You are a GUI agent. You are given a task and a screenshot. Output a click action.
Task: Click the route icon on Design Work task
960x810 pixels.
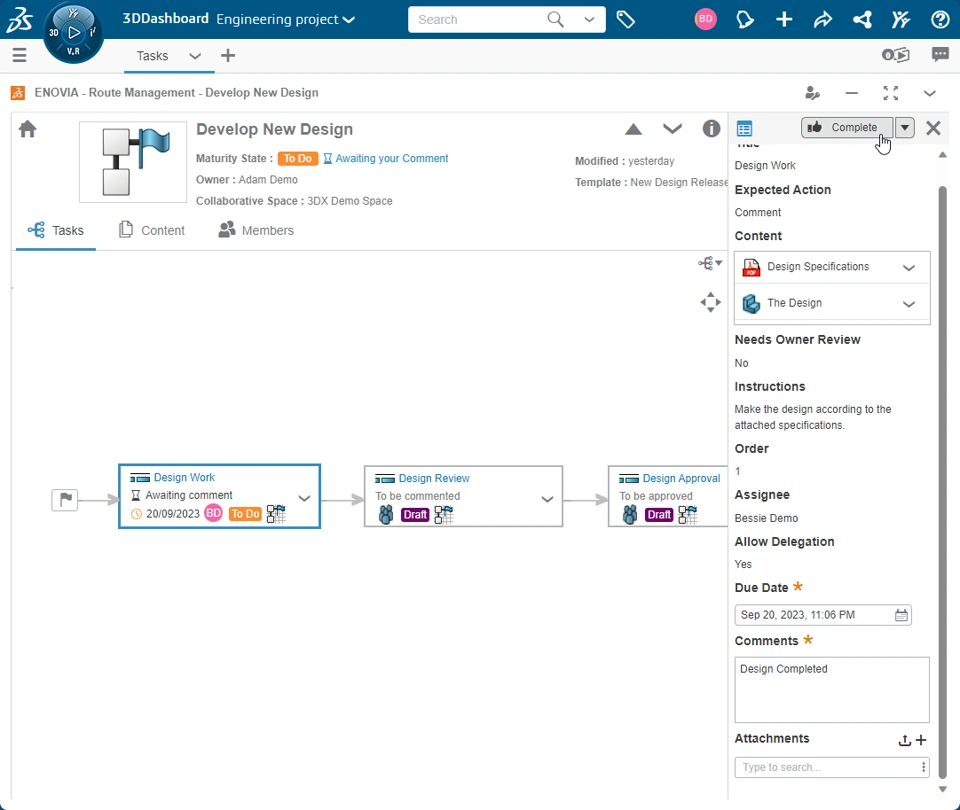(x=276, y=514)
